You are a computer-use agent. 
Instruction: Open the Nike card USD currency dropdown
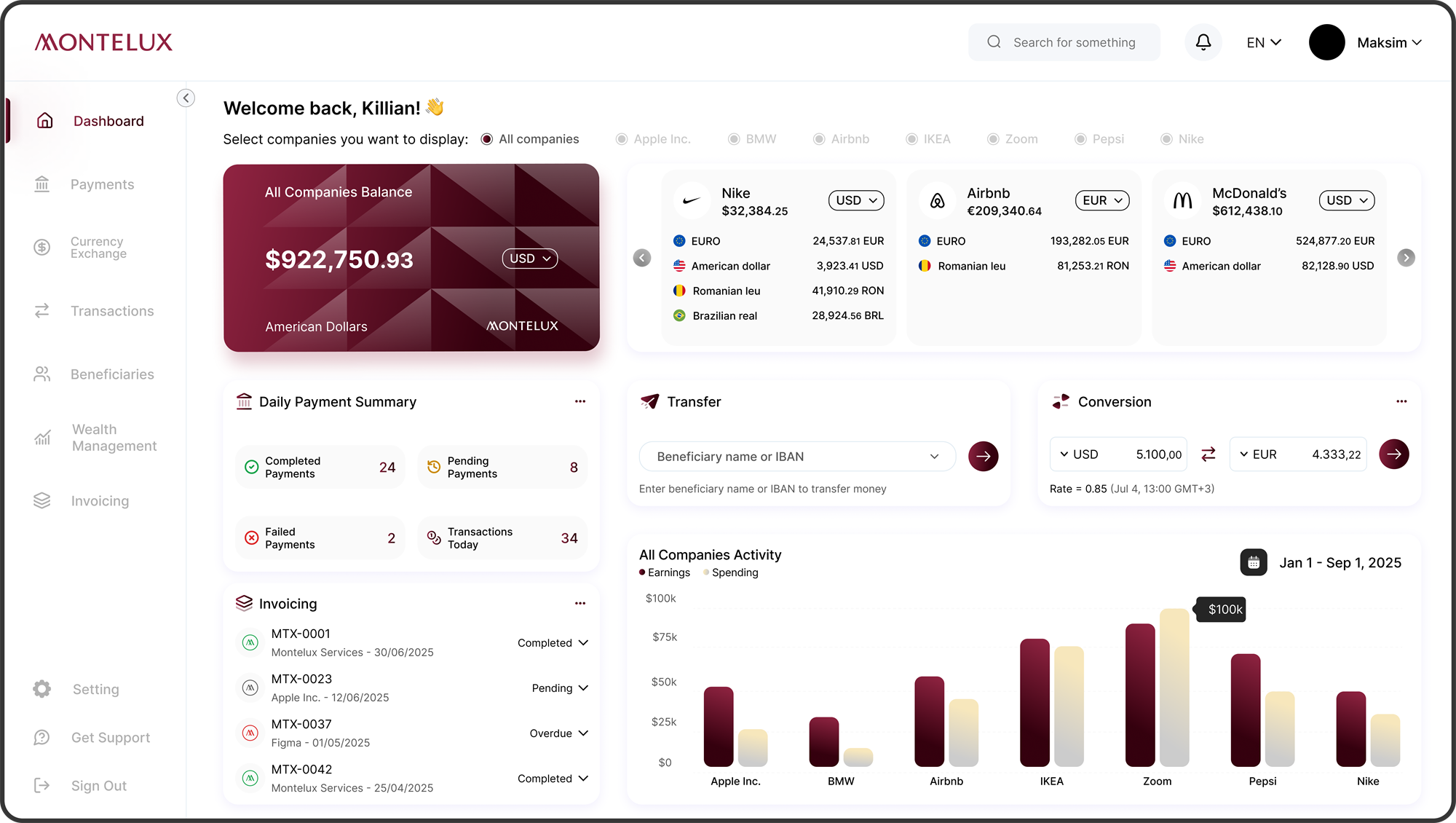tap(856, 200)
